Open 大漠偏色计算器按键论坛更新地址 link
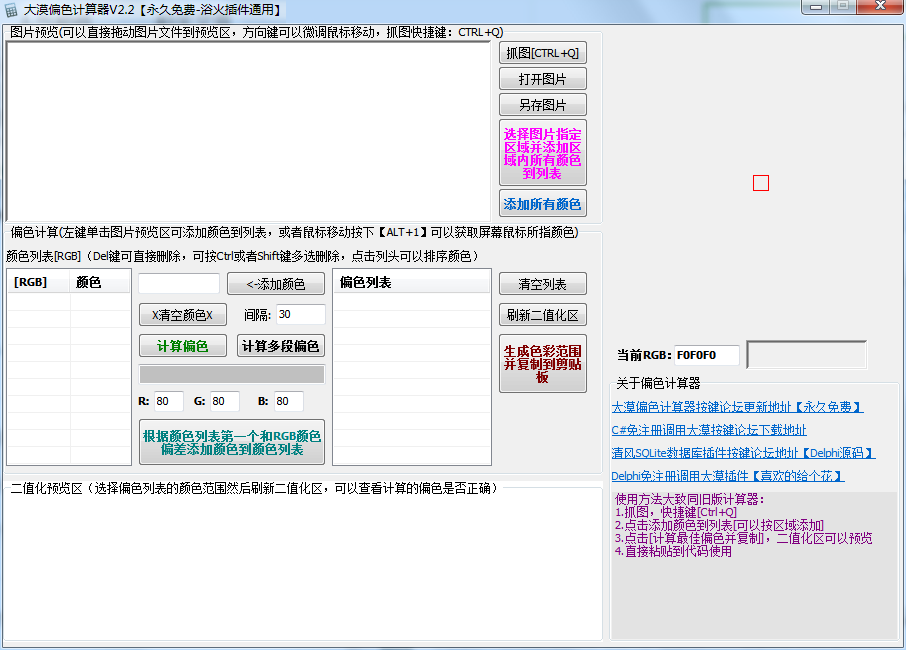The image size is (906, 650). 737,407
